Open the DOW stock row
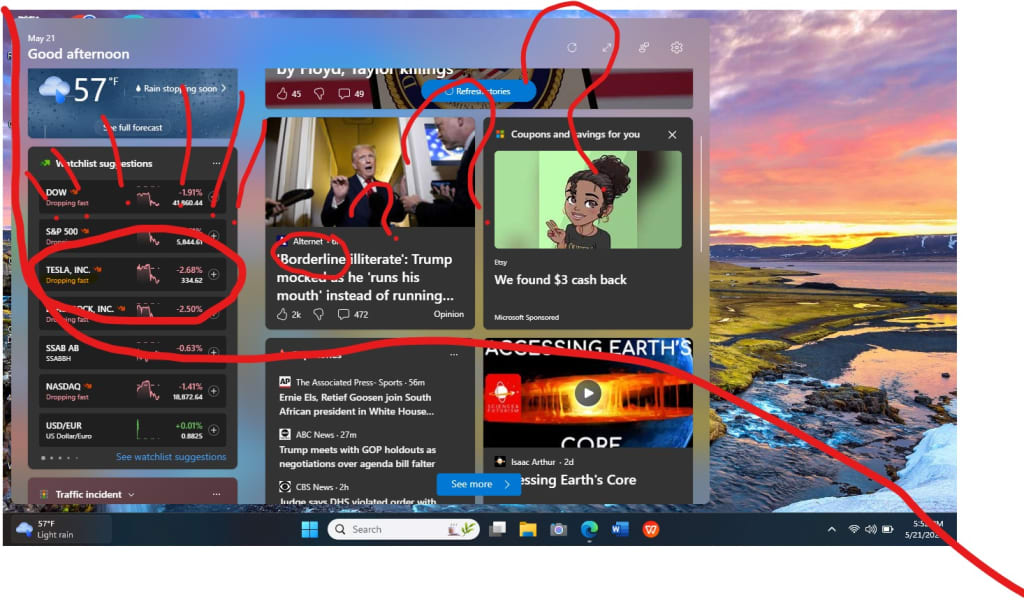Viewport: 1024px width, 613px height. pyautogui.click(x=132, y=196)
